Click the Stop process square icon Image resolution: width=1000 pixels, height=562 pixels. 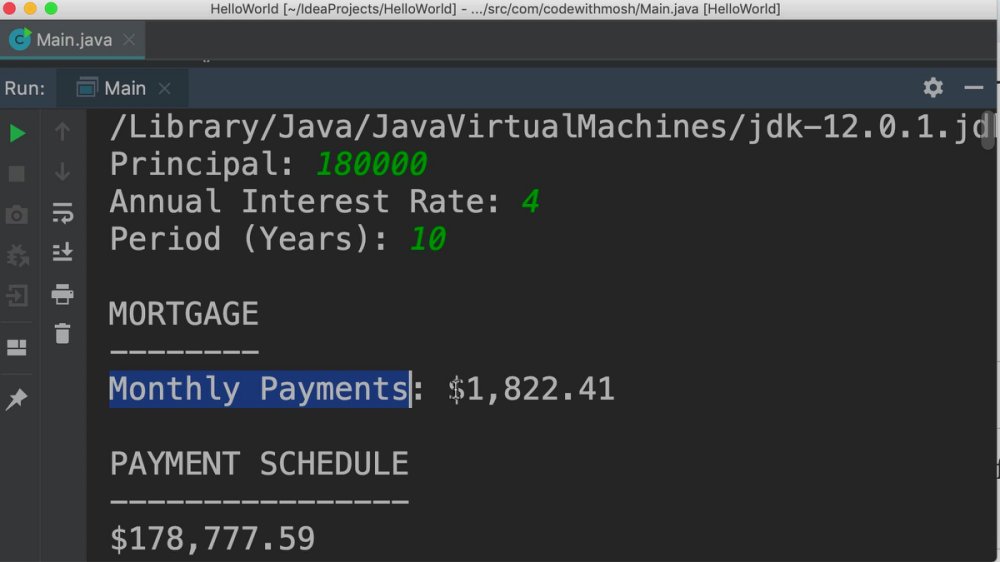[17, 174]
